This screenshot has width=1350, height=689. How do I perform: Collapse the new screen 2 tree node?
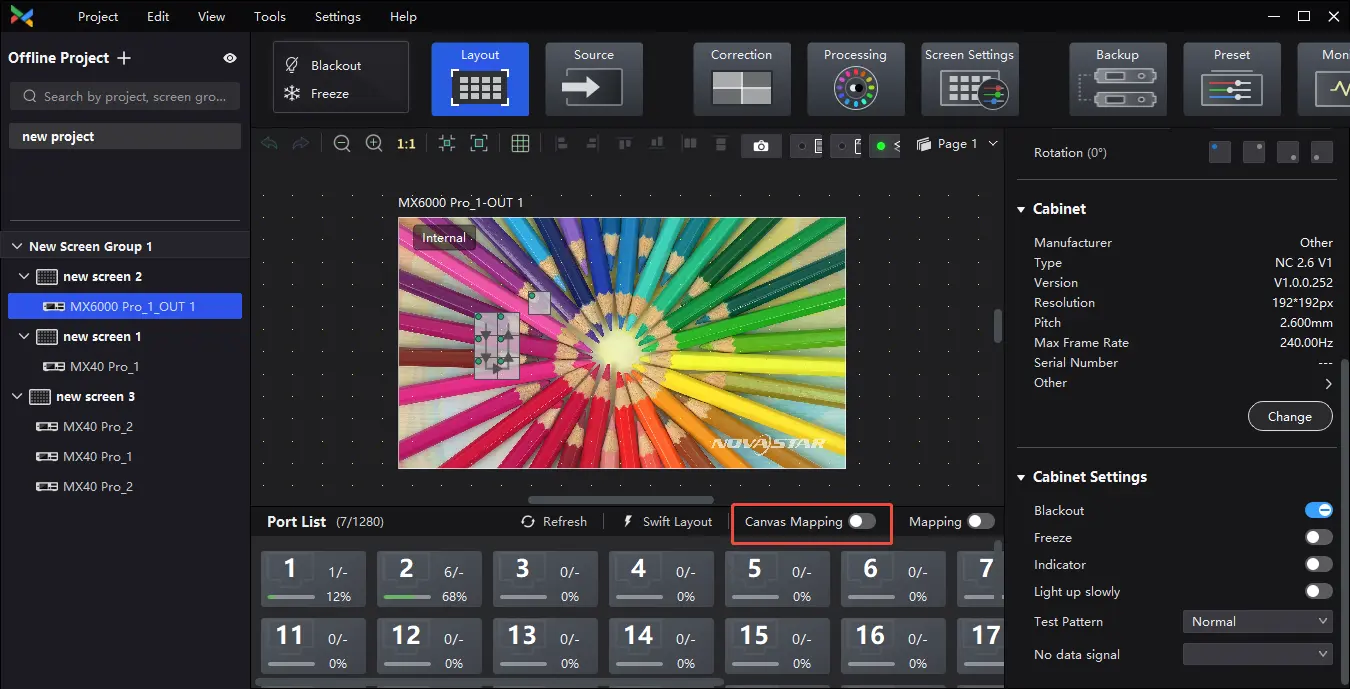25,277
